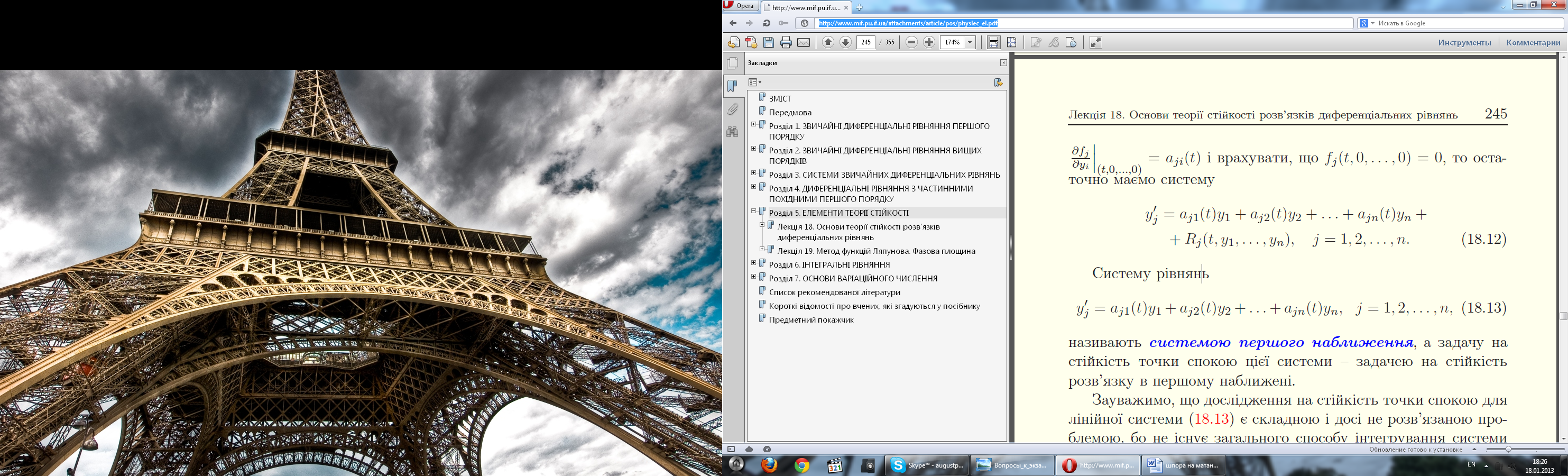Click the find current bookmark icon
The height and width of the screenshot is (476, 1568).
pos(998,82)
